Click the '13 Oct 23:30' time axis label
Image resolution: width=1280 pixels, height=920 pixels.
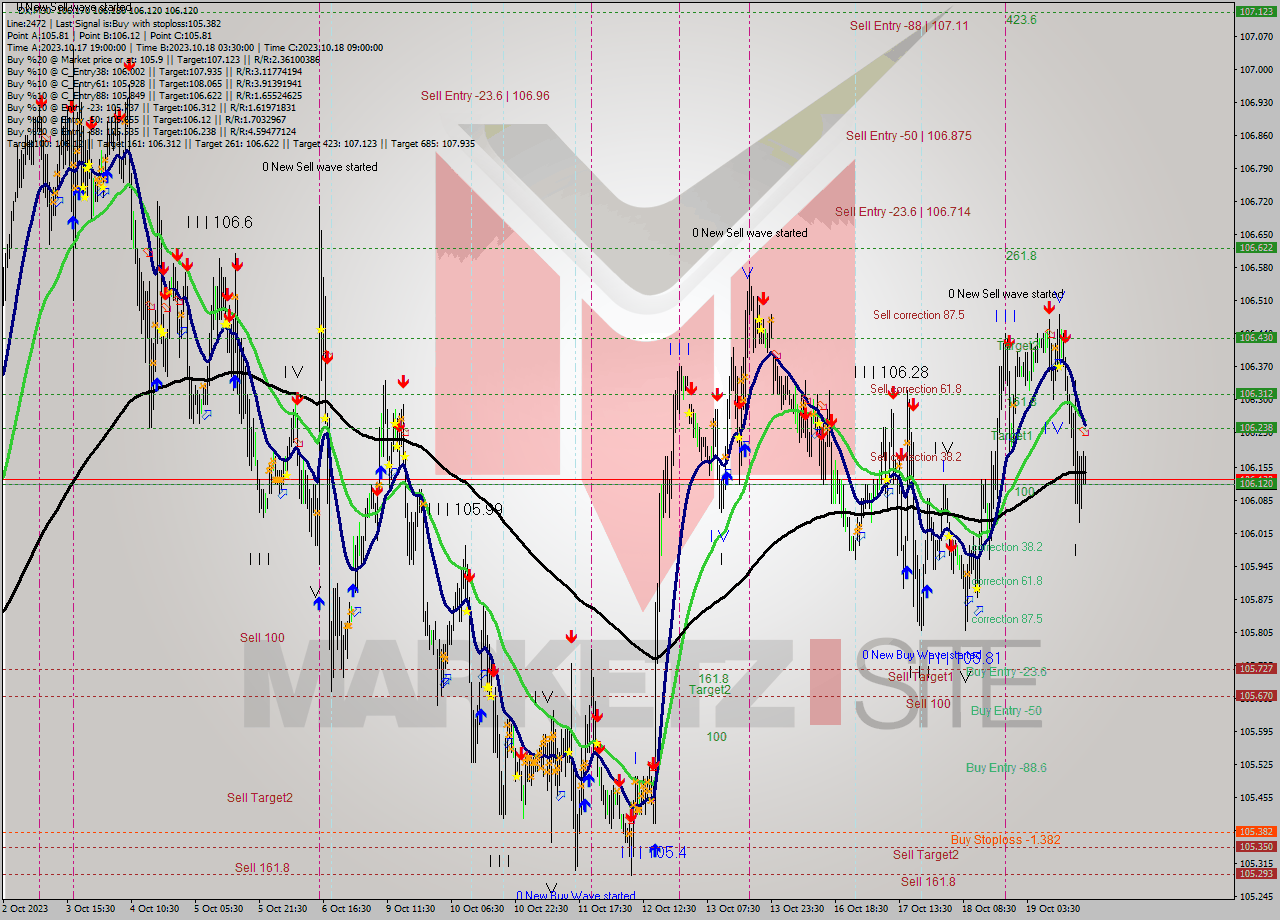[796, 909]
